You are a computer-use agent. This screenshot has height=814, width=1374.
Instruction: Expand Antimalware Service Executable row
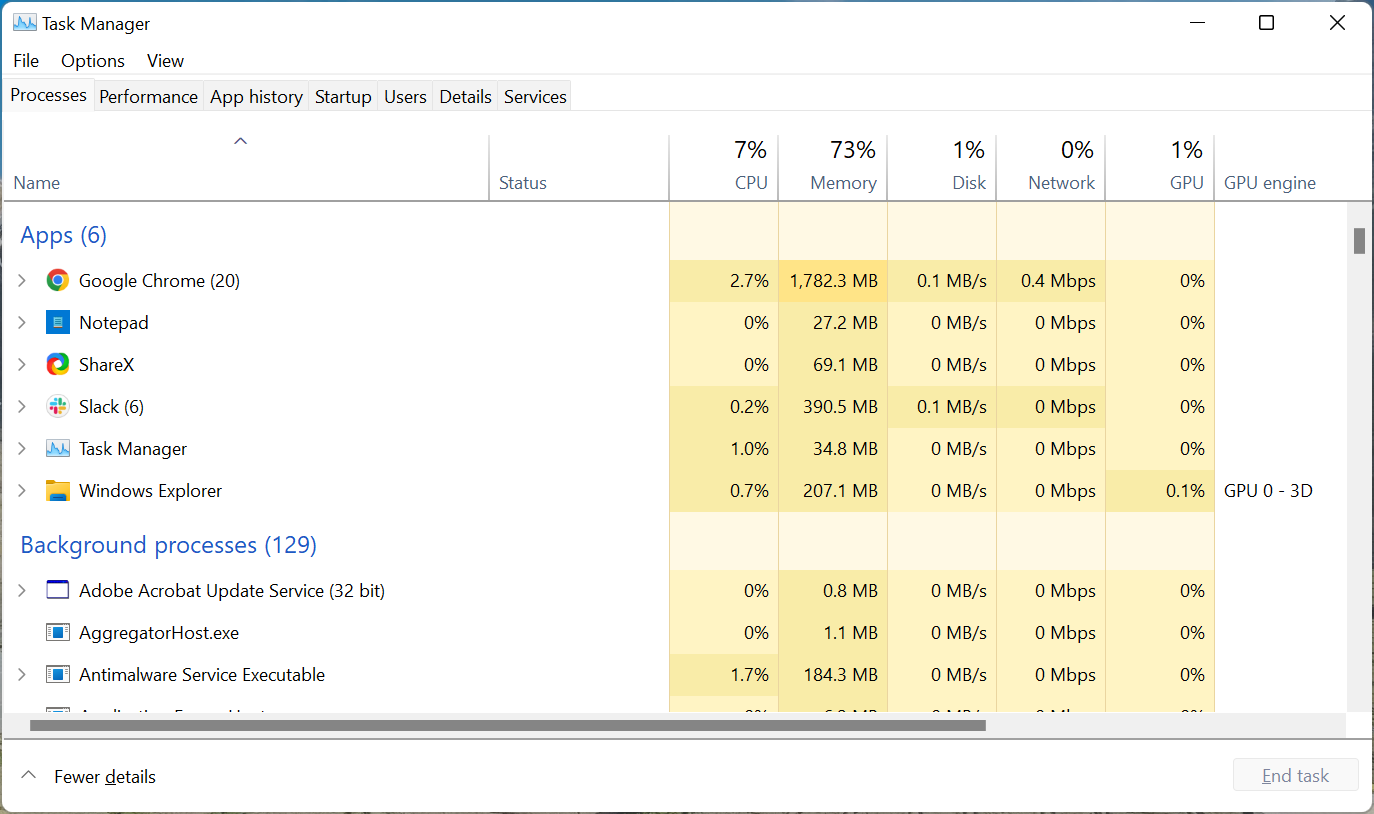point(22,675)
